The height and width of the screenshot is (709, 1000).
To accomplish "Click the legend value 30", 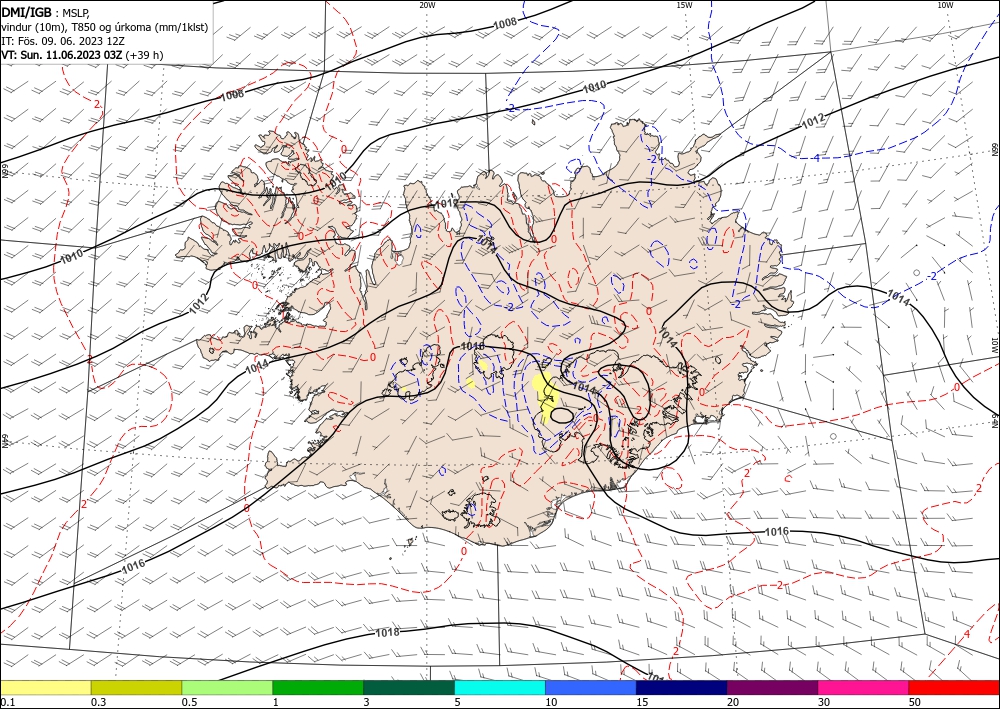I will pos(823,702).
